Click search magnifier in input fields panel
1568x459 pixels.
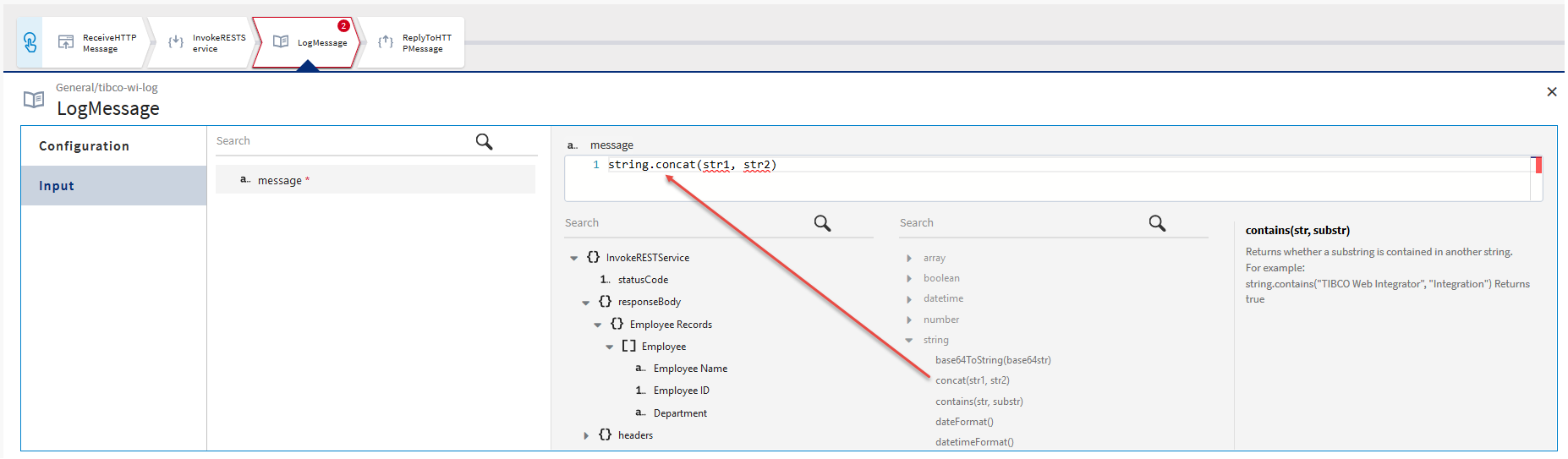(x=484, y=141)
